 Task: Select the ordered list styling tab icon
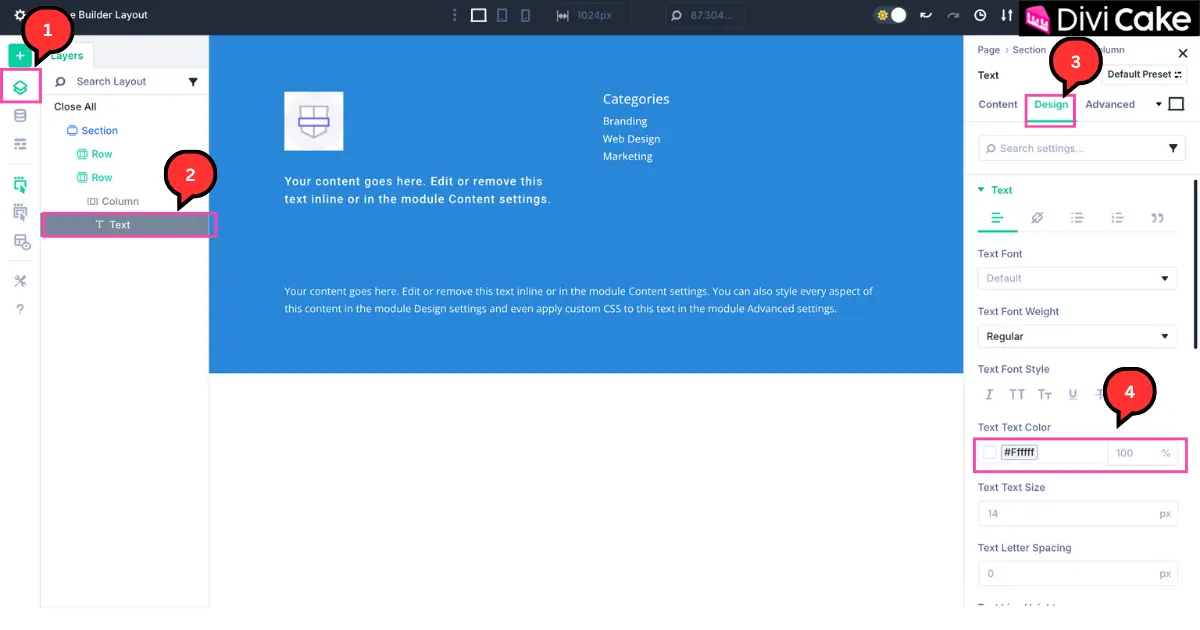tap(1117, 218)
